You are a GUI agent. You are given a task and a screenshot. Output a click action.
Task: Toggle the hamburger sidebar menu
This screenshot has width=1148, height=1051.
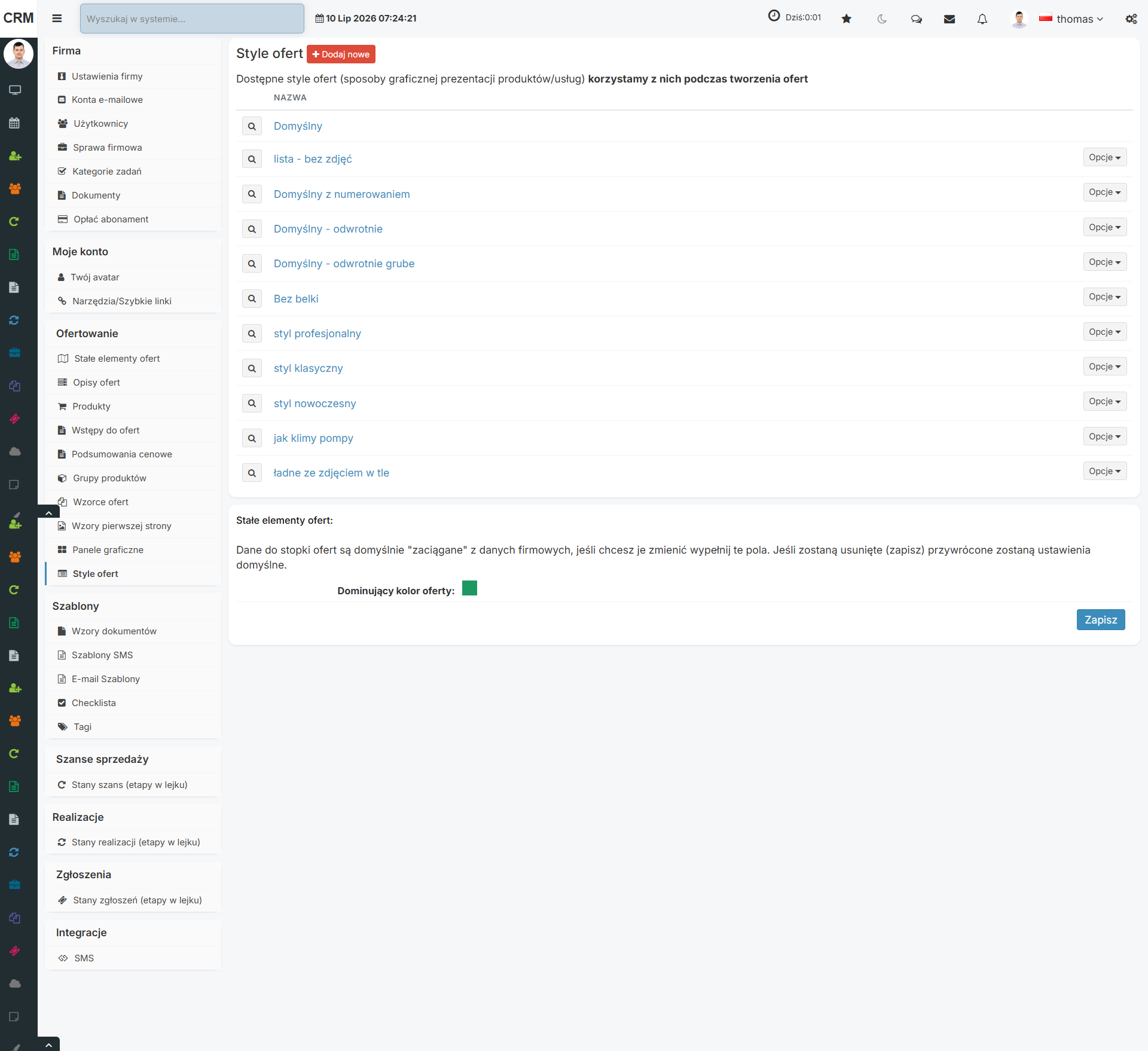[57, 19]
